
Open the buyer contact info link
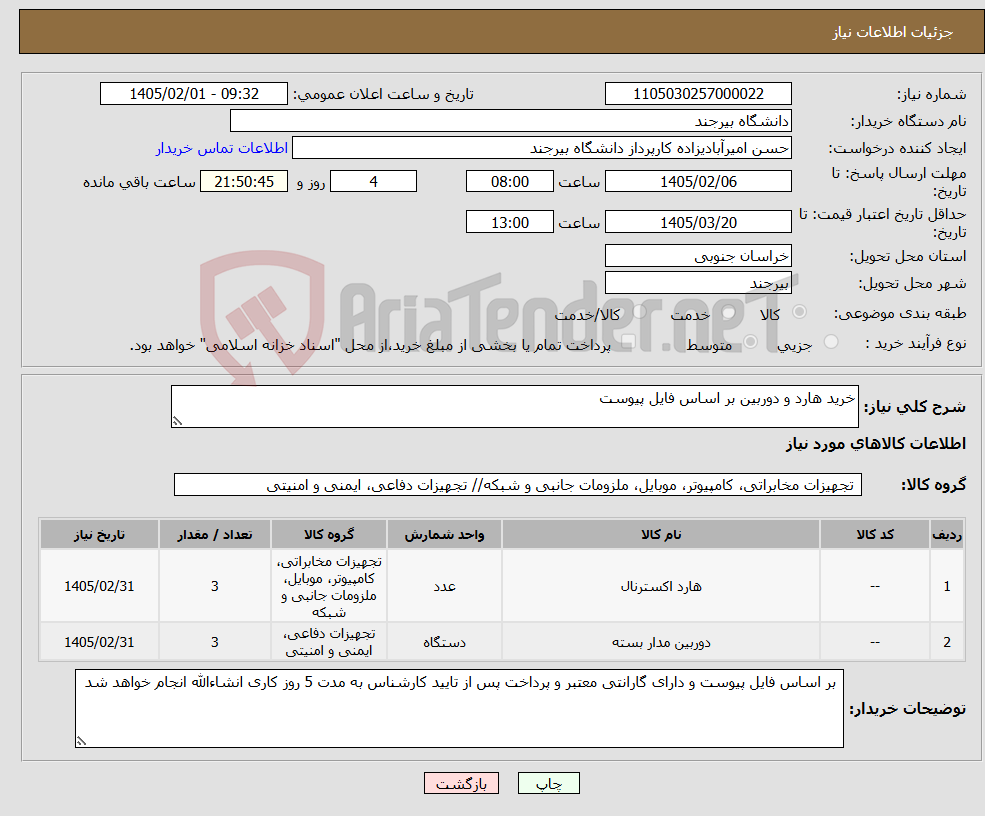click(x=222, y=148)
